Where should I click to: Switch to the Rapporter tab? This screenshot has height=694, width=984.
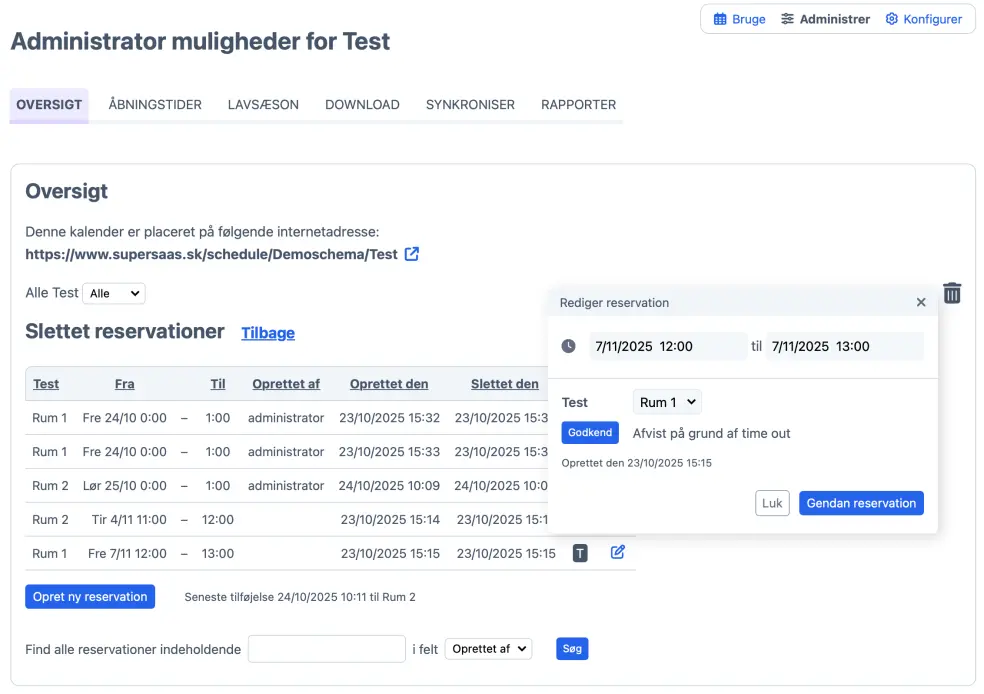coord(578,104)
